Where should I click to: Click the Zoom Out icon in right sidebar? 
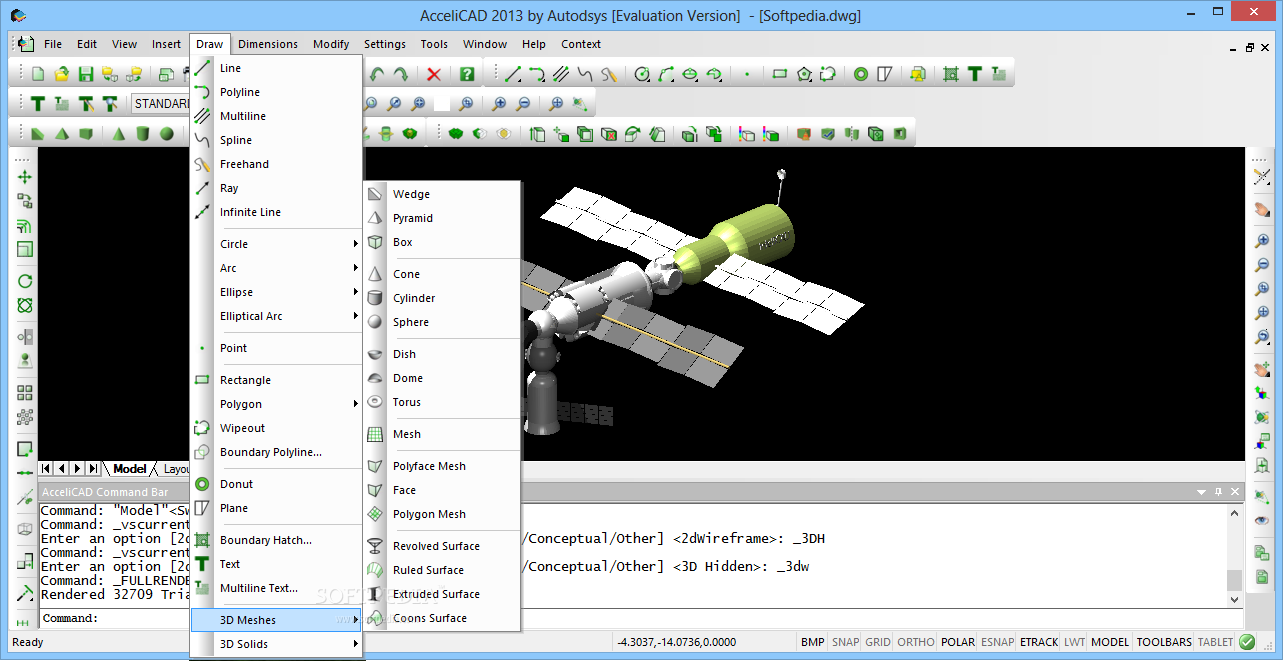click(x=1262, y=265)
